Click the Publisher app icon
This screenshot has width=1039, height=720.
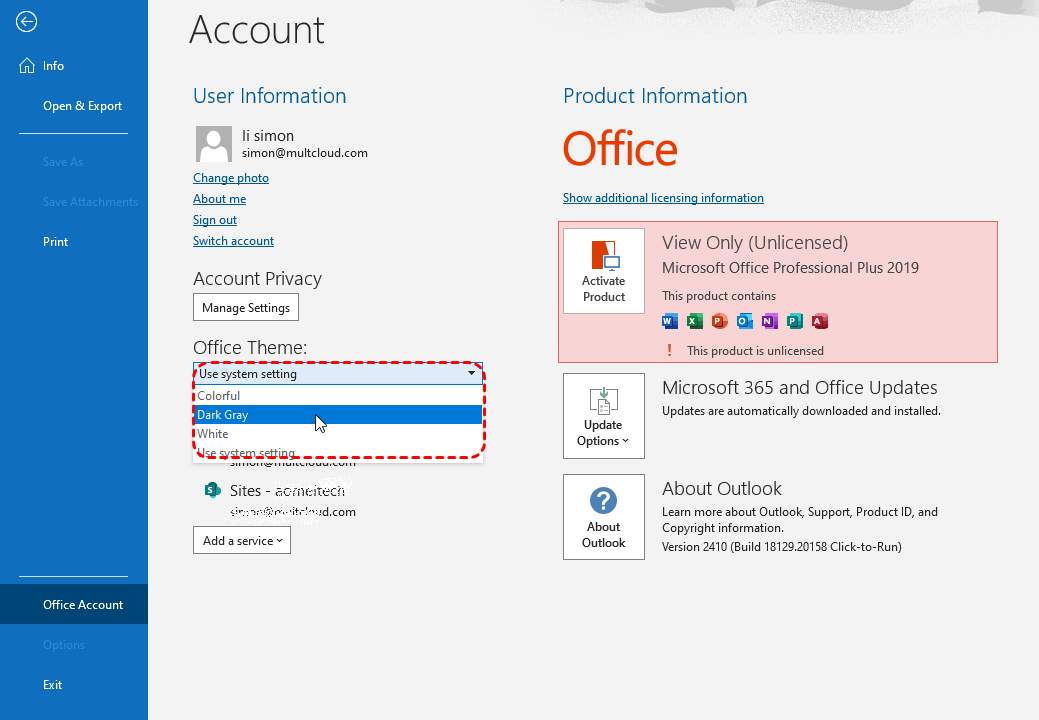coord(794,322)
